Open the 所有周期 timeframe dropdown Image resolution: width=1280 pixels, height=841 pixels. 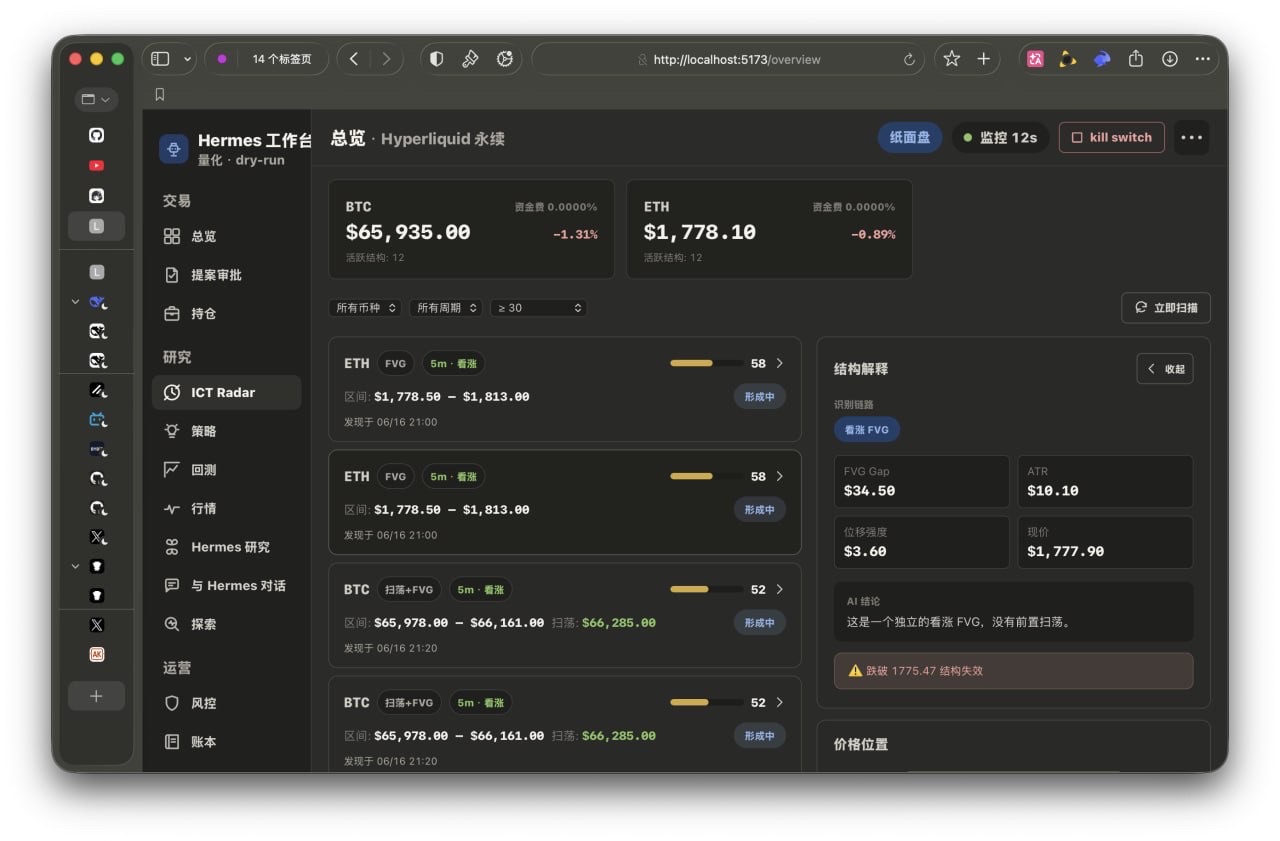point(446,308)
